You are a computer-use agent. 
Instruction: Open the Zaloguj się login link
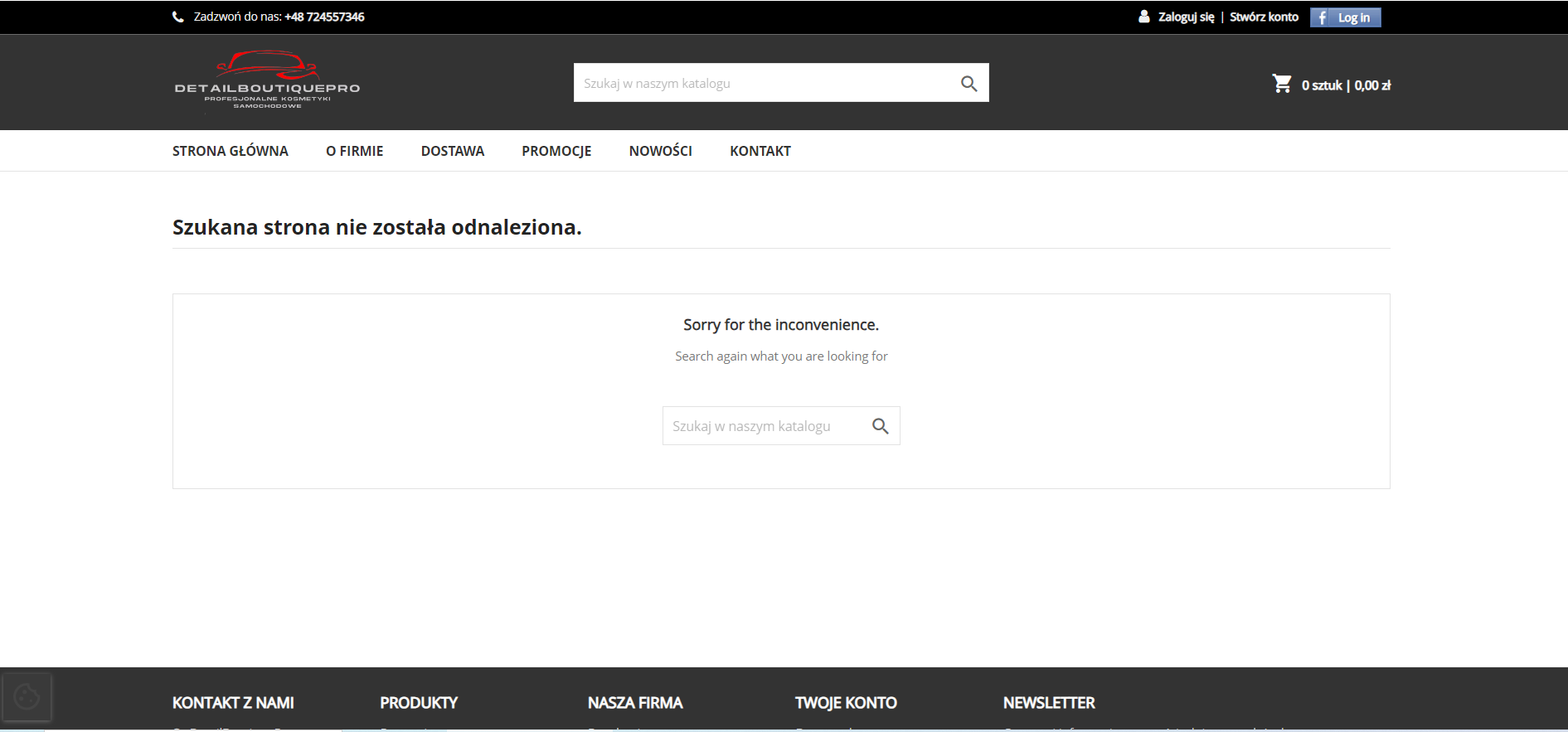pos(1186,17)
